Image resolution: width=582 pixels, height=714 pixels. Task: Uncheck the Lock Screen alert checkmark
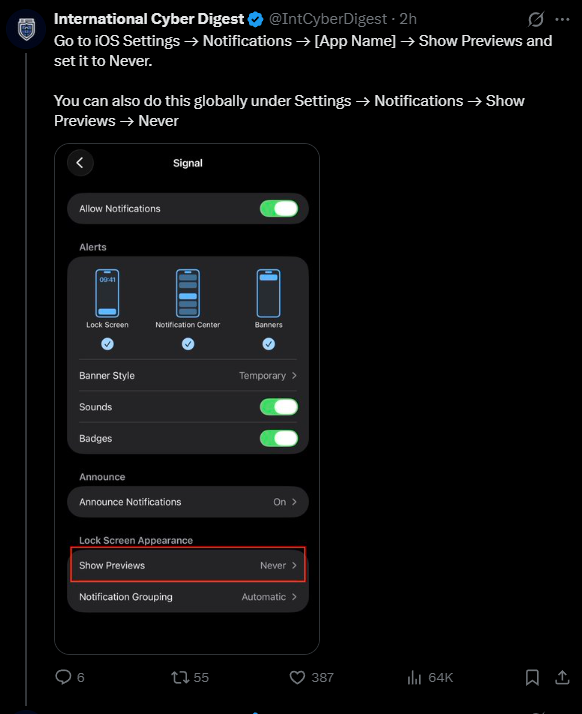click(x=107, y=344)
